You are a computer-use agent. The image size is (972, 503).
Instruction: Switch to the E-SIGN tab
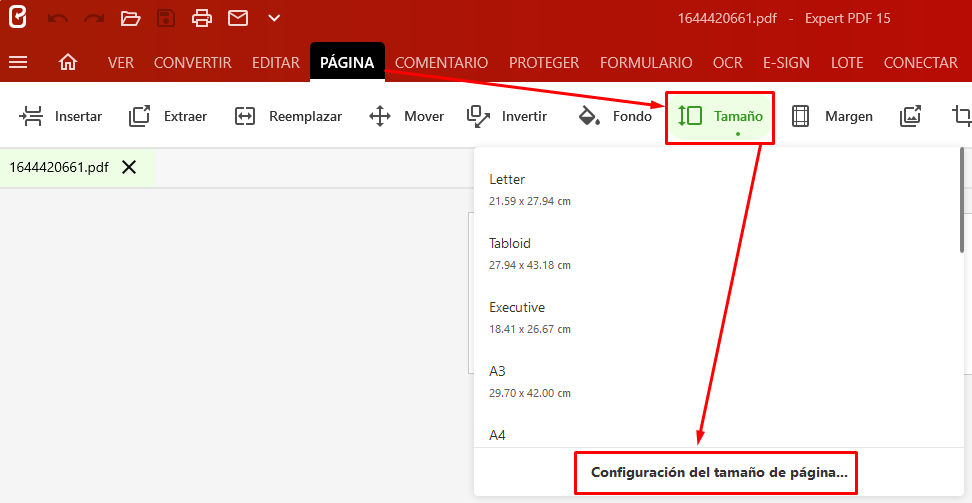coord(786,63)
